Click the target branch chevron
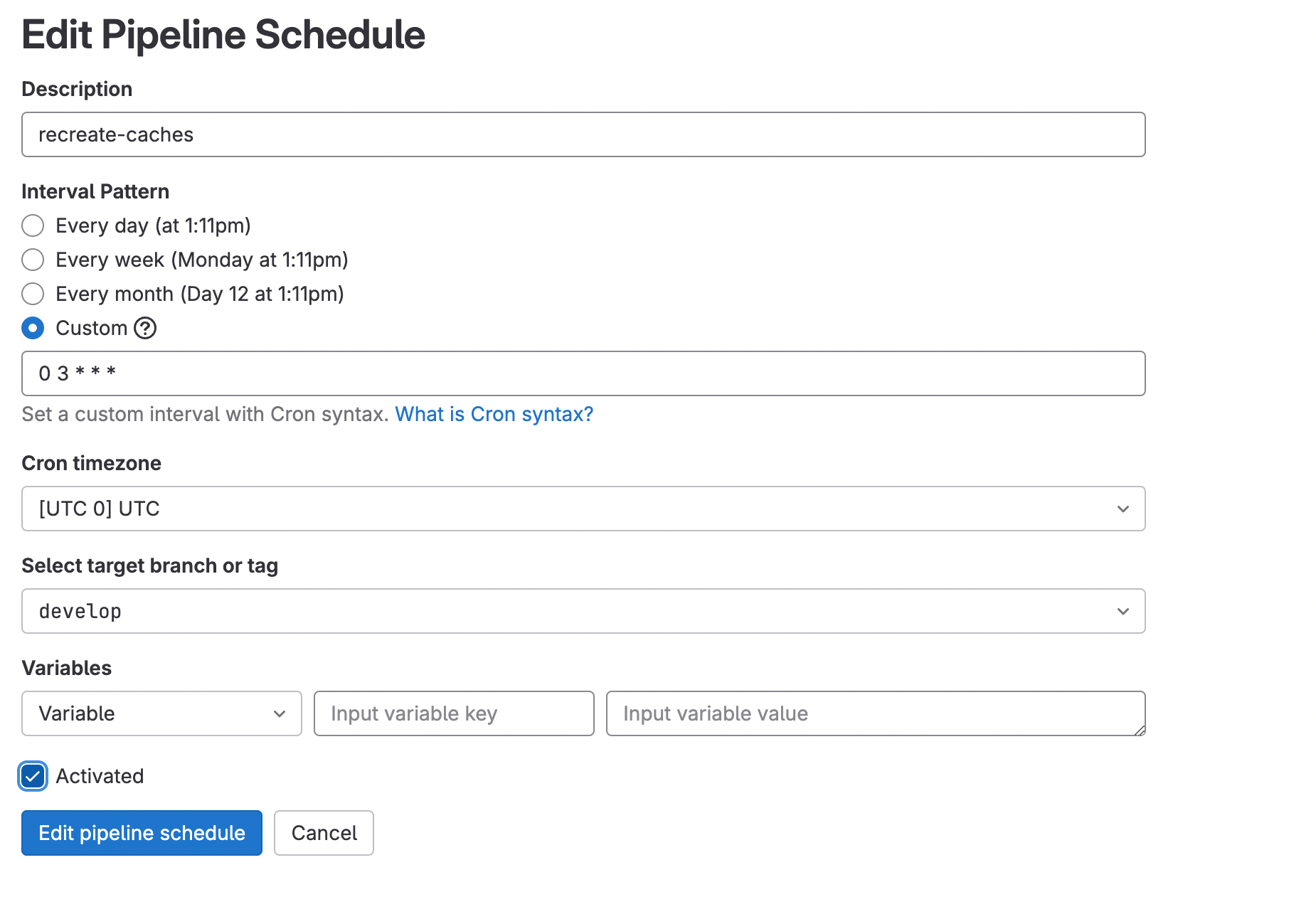Screen dimensions: 1316x919 point(1123,610)
